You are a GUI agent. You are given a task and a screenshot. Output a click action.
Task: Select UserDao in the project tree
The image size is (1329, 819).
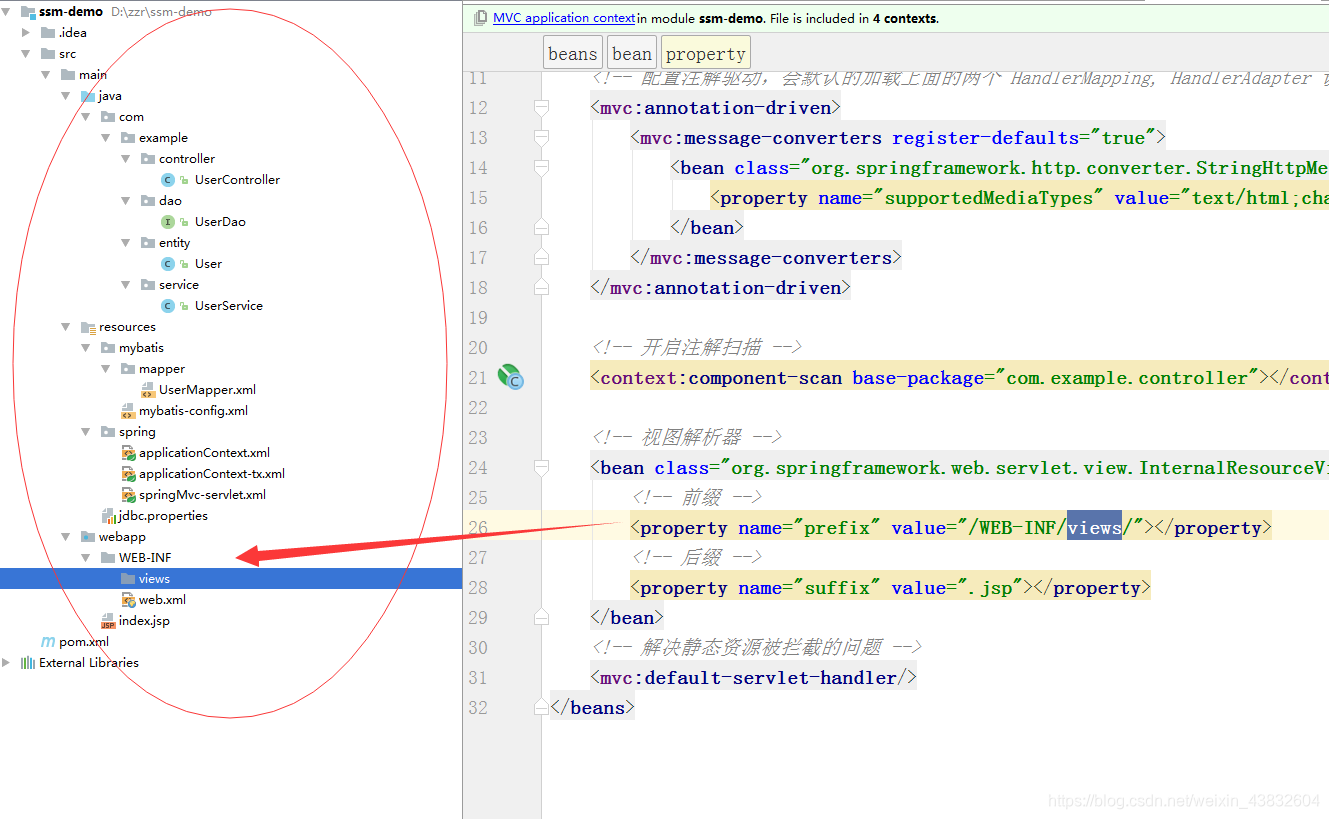click(x=220, y=222)
